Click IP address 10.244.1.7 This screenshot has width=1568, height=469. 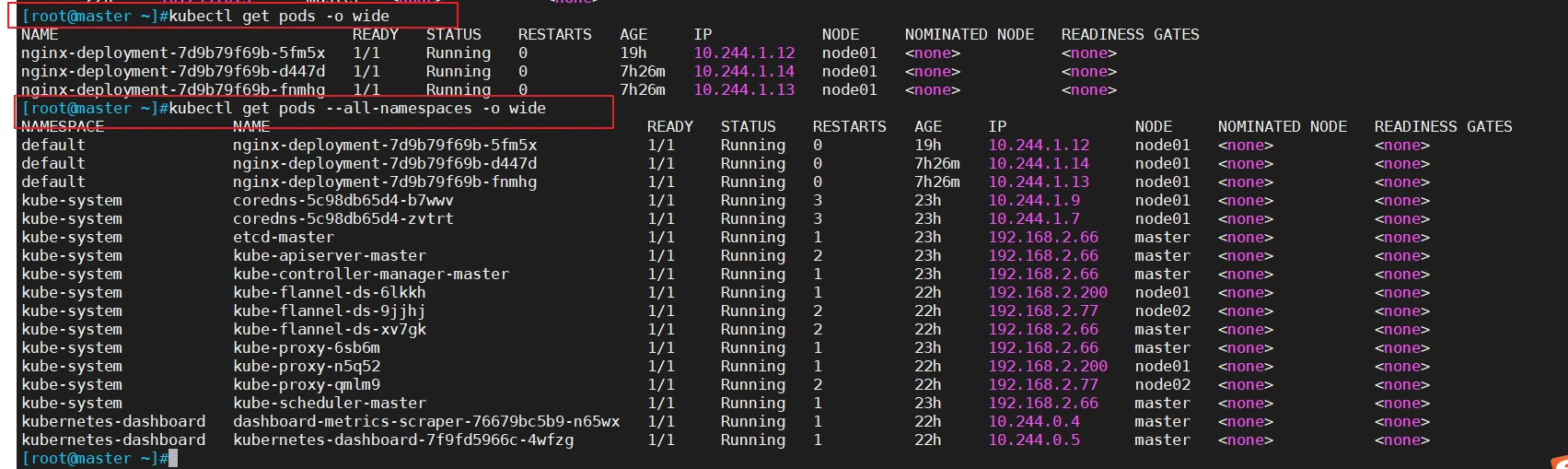pyautogui.click(x=1034, y=218)
